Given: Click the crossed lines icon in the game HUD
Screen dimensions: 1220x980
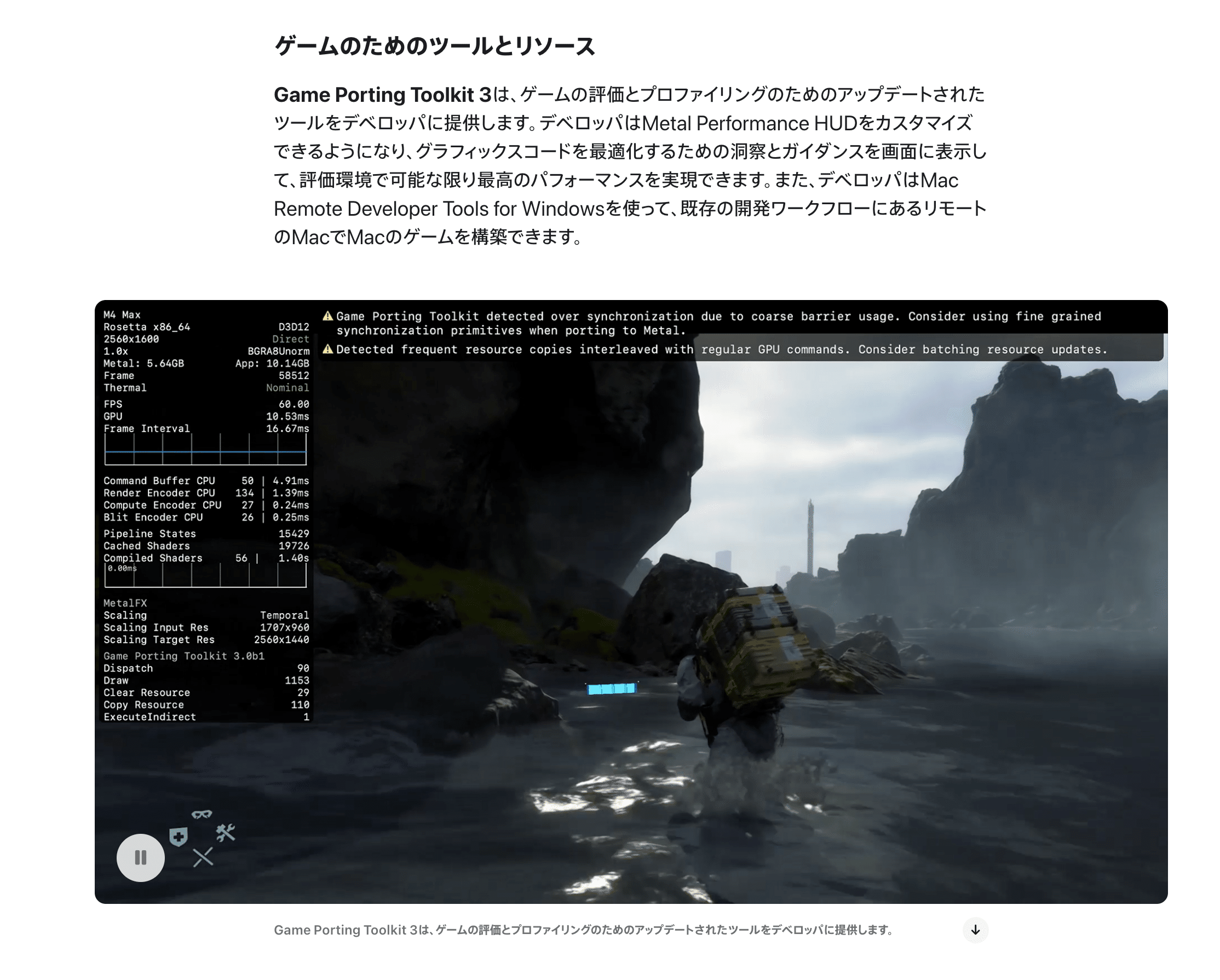Looking at the screenshot, I should point(203,857).
